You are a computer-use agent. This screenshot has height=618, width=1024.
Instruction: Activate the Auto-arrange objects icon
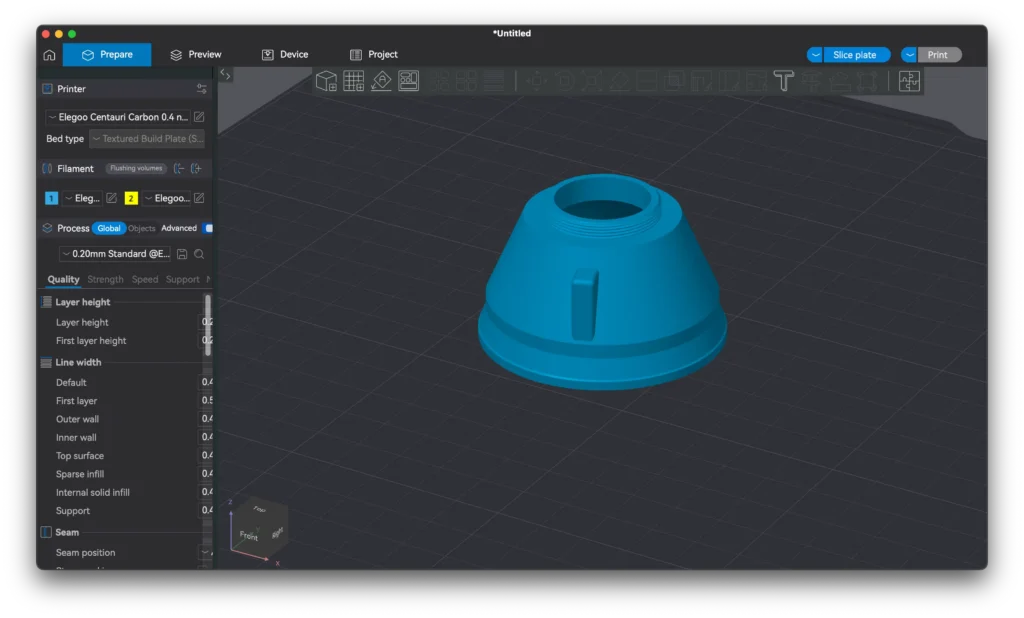(x=408, y=81)
